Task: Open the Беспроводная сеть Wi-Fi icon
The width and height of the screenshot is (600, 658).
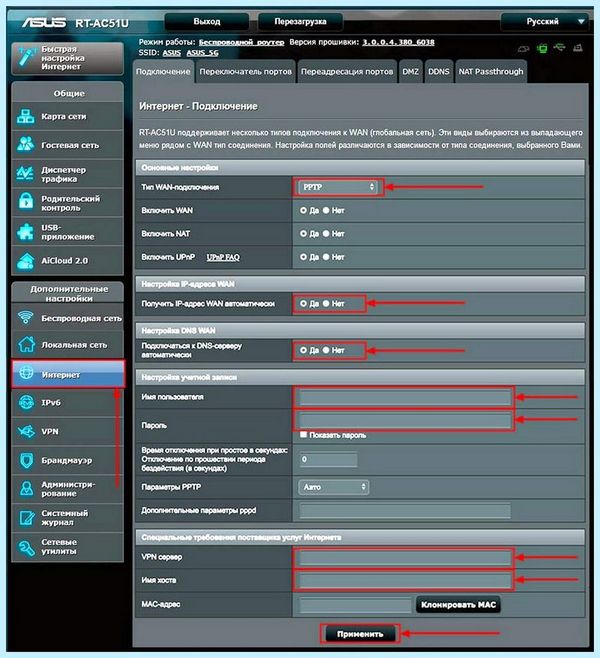Action: pos(26,318)
